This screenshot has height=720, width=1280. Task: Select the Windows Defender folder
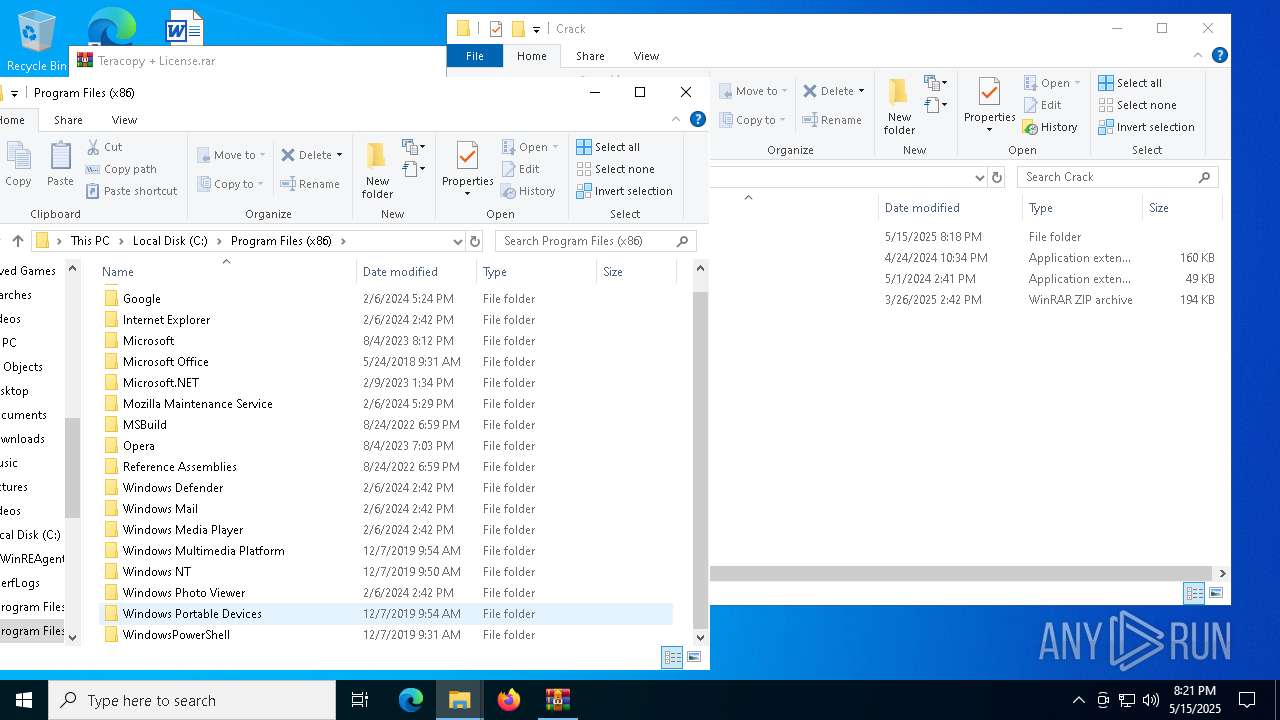[x=172, y=488]
